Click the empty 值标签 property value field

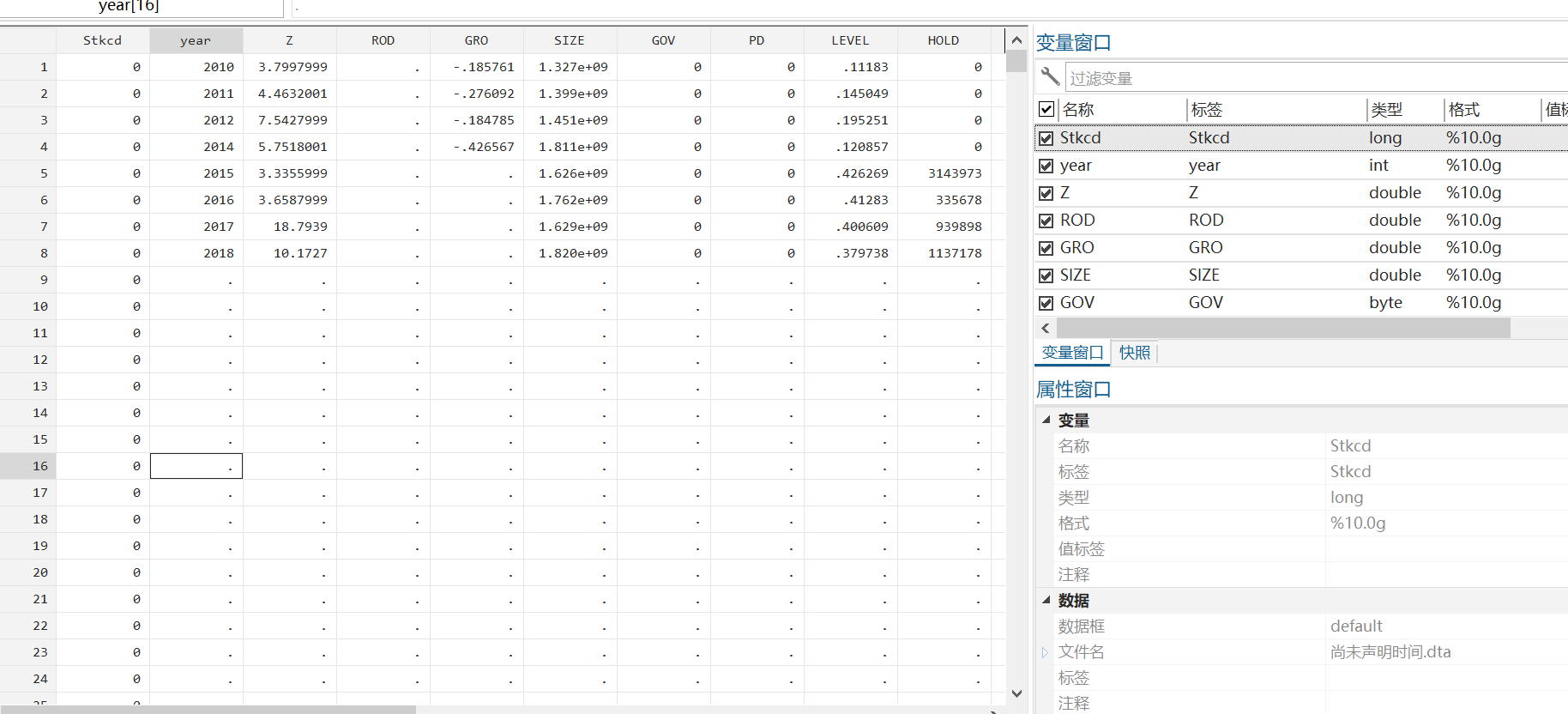click(x=1447, y=549)
